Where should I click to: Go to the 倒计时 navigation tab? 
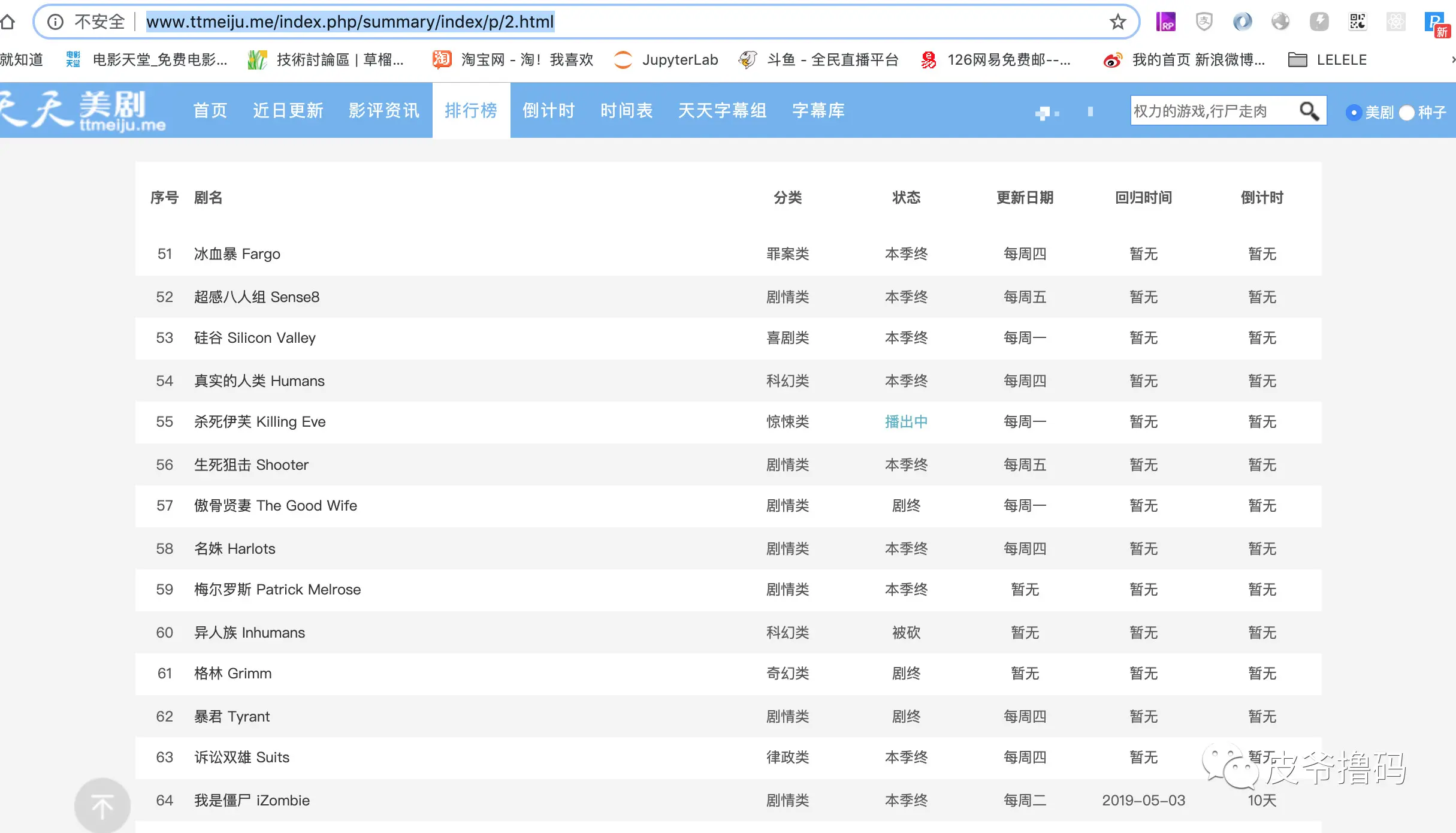point(548,110)
